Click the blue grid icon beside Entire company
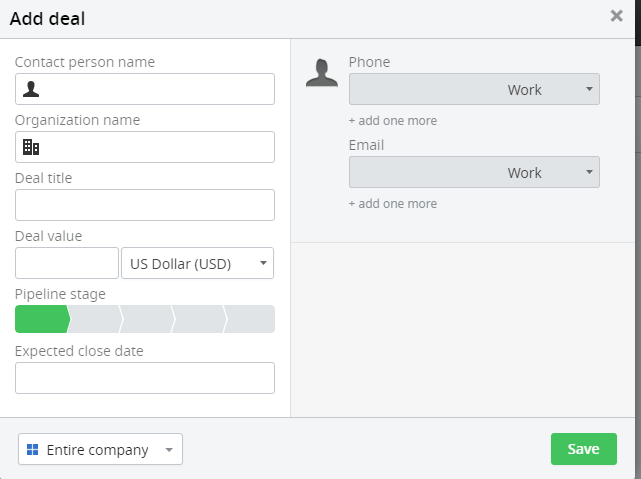The width and height of the screenshot is (641, 479). click(32, 449)
